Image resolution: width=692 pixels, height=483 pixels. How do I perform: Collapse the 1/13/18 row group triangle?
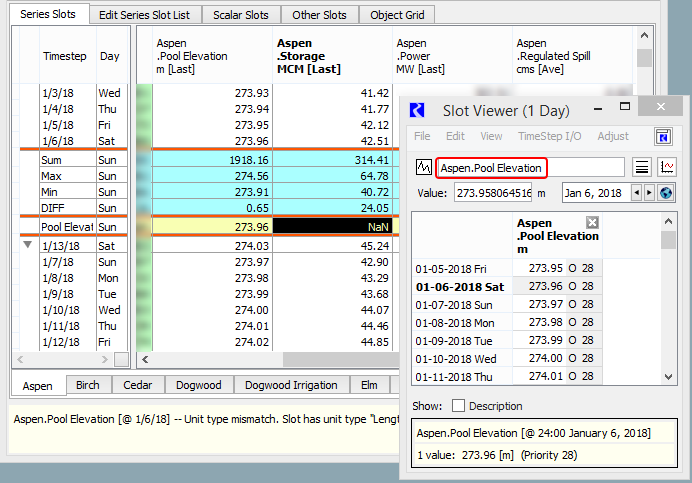click(28, 245)
